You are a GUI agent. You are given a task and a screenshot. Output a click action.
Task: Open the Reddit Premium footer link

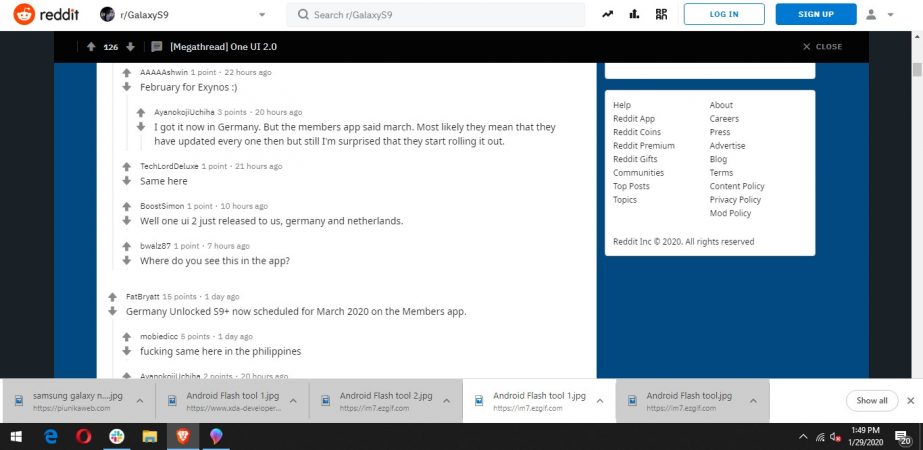pyautogui.click(x=644, y=145)
